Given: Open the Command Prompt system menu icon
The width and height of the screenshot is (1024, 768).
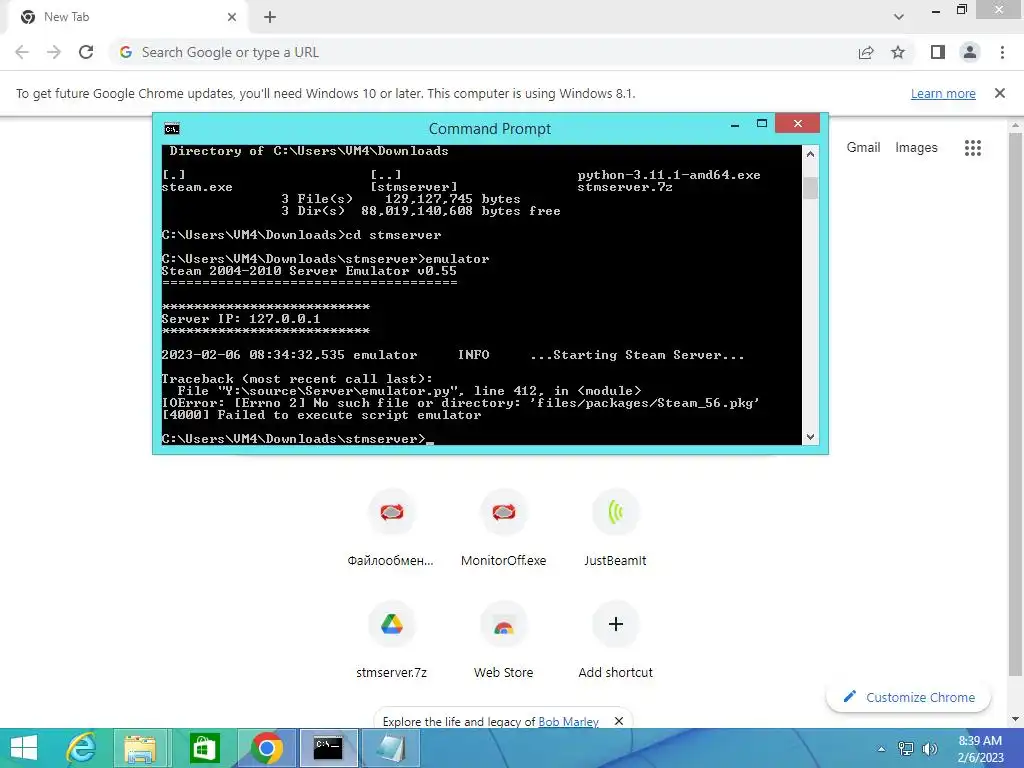Looking at the screenshot, I should click(172, 129).
